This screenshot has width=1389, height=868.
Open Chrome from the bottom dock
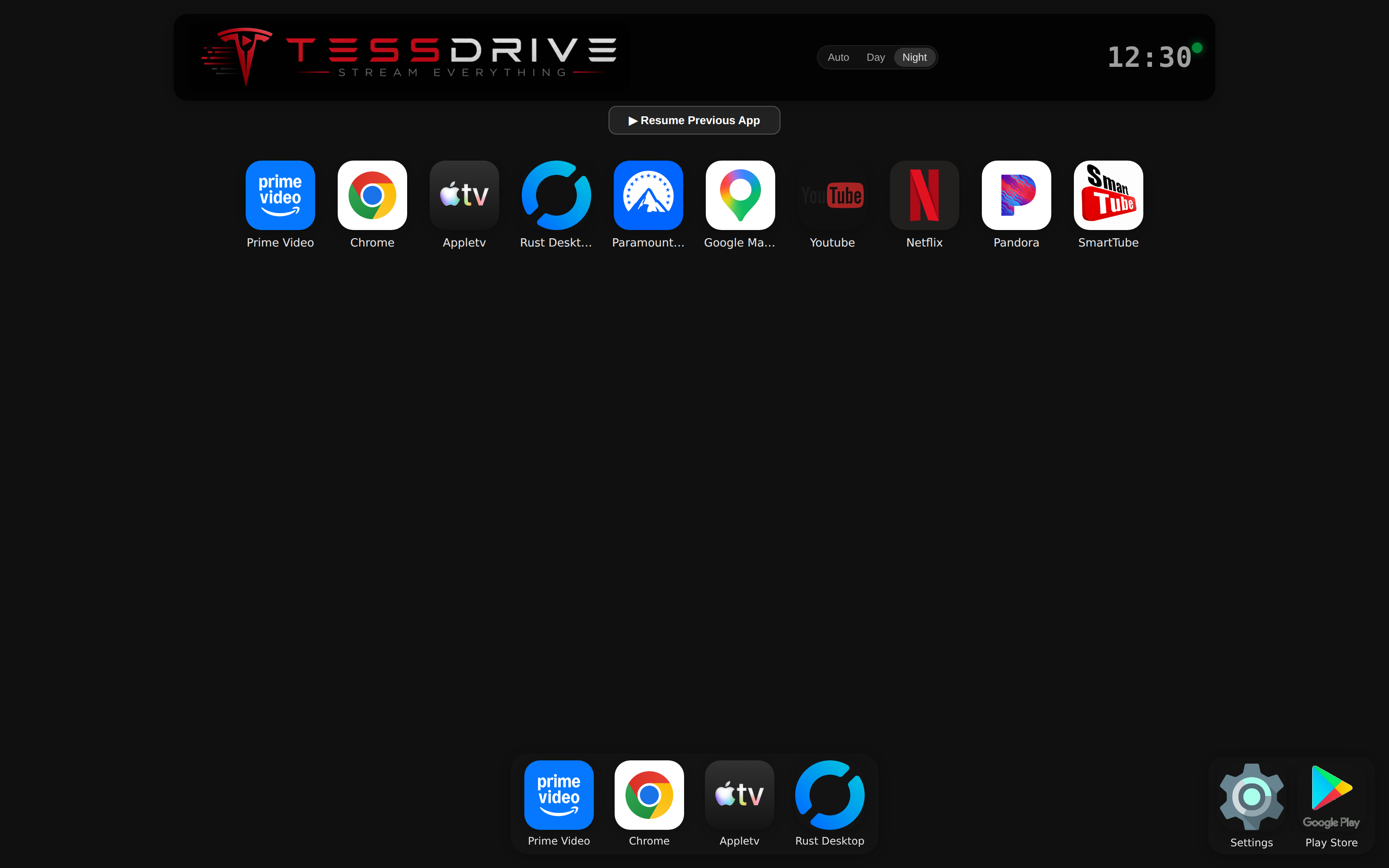coord(649,795)
